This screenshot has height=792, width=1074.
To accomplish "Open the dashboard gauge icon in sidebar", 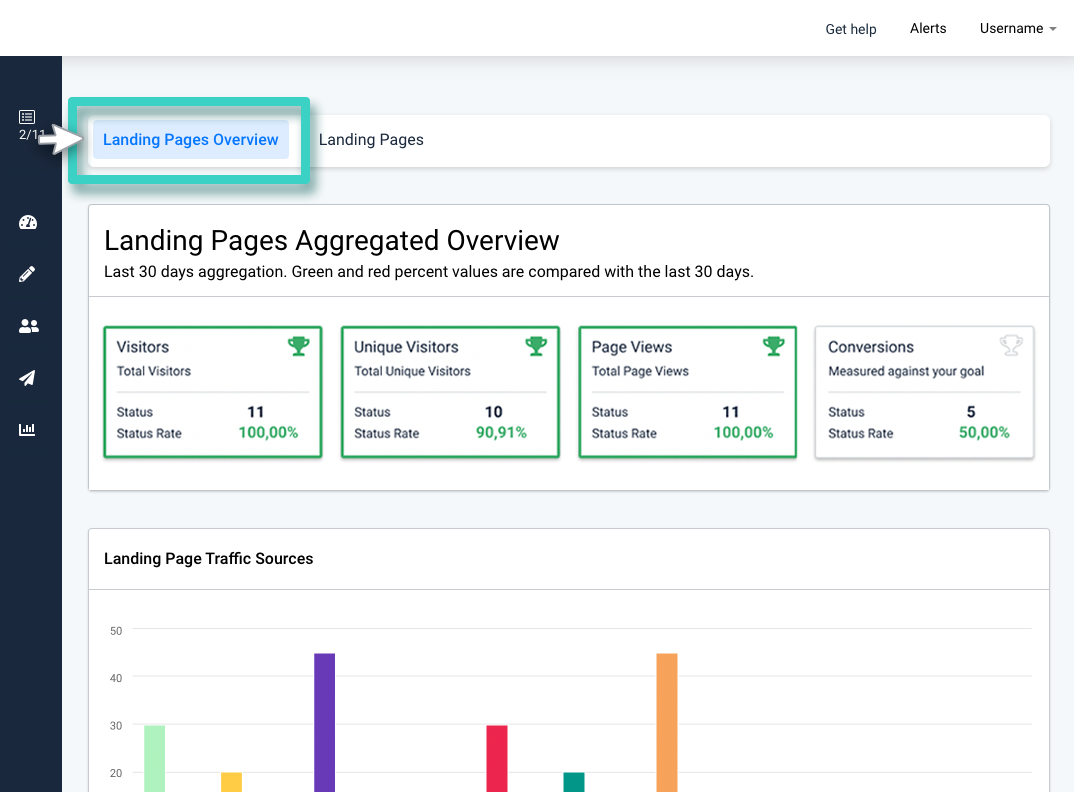I will pos(27,223).
